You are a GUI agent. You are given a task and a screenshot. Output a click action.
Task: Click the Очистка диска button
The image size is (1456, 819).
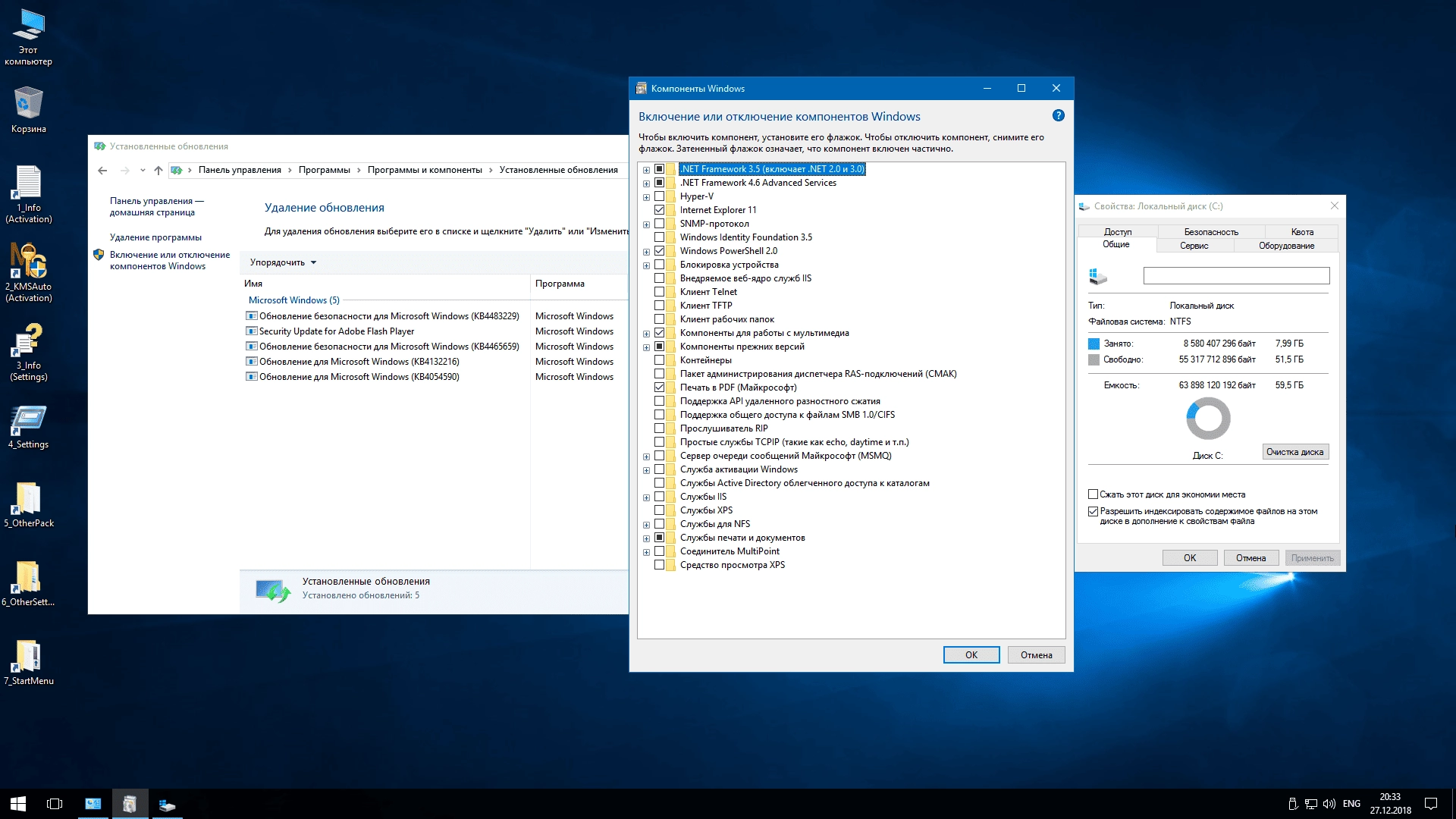click(1295, 452)
